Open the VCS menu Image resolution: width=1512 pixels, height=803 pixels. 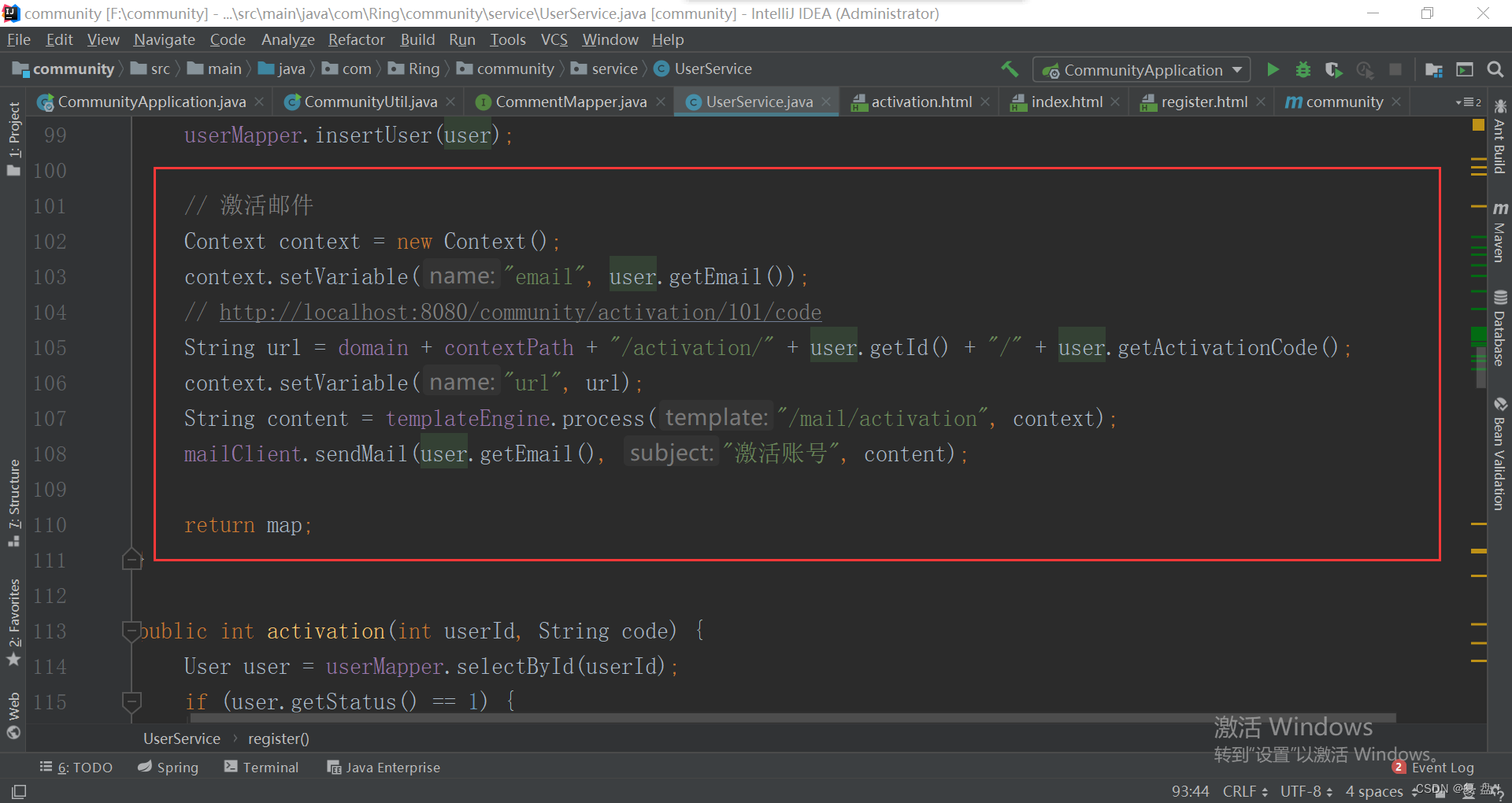pyautogui.click(x=554, y=39)
